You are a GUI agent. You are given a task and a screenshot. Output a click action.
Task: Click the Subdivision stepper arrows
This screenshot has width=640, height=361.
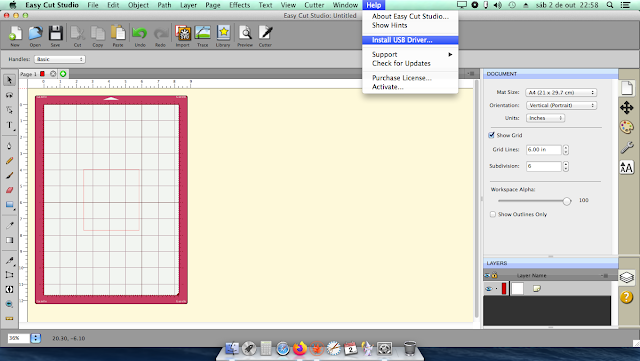point(566,166)
